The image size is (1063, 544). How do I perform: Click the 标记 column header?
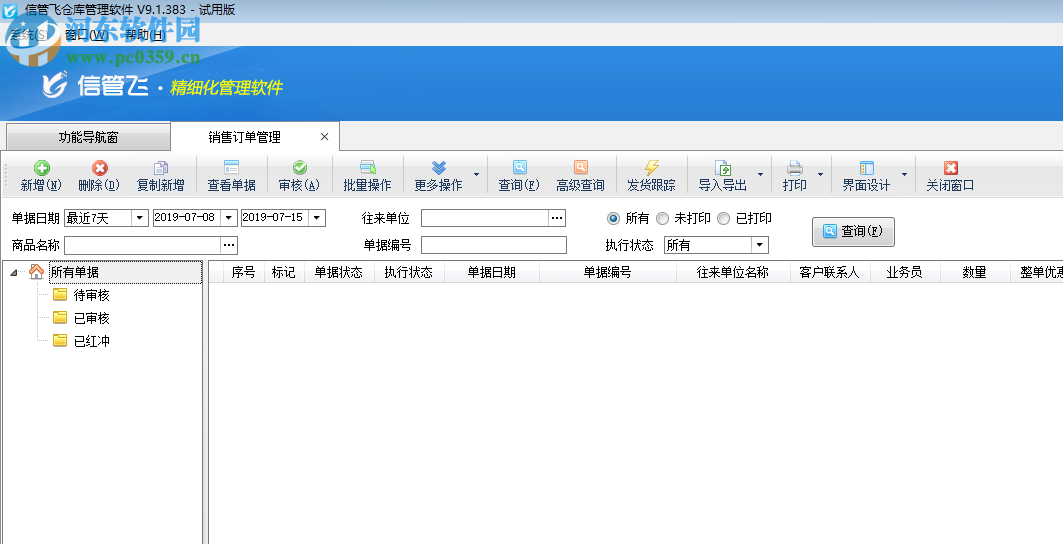click(x=283, y=272)
